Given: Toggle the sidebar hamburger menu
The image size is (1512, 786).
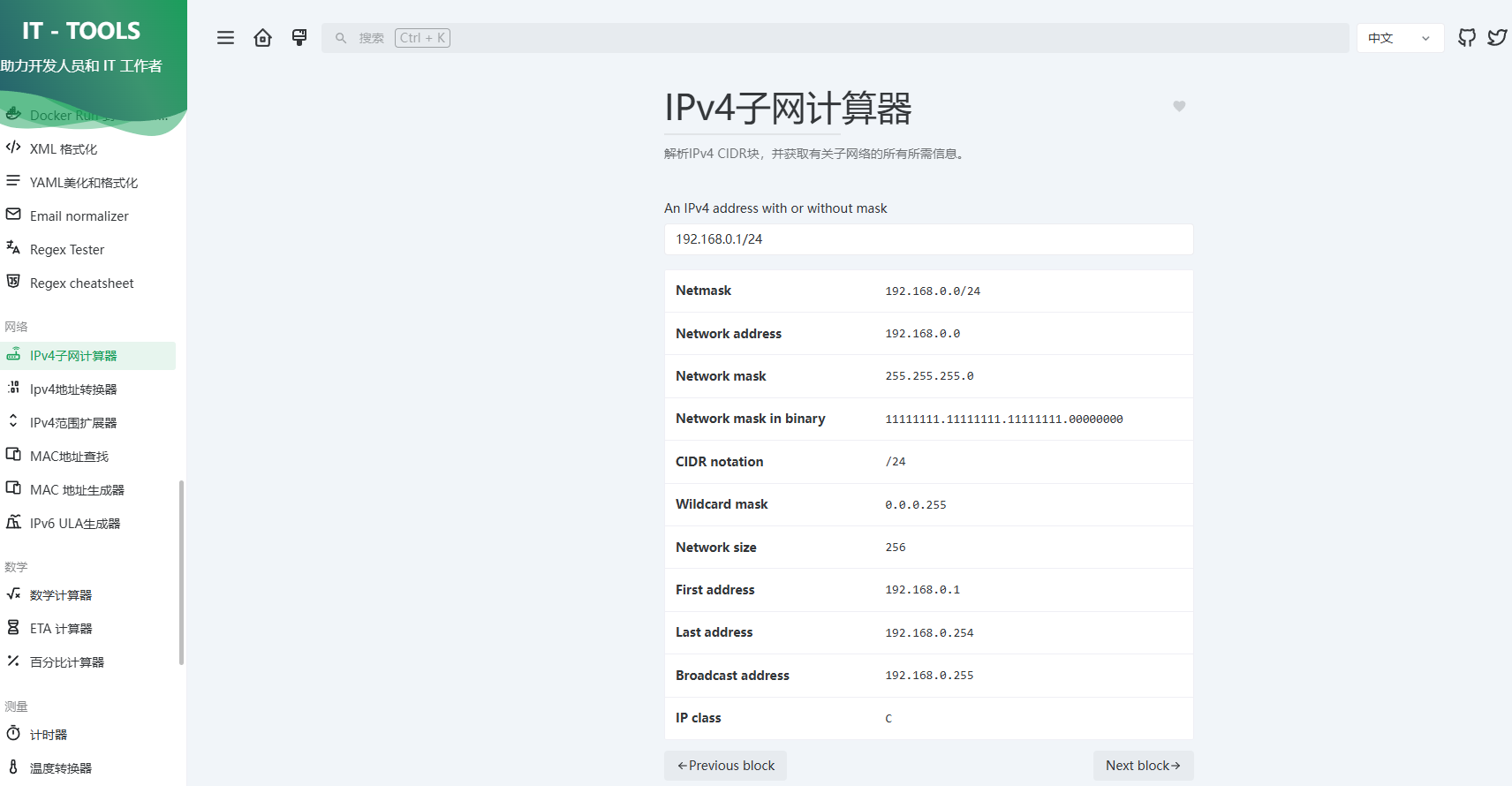Looking at the screenshot, I should coord(226,38).
